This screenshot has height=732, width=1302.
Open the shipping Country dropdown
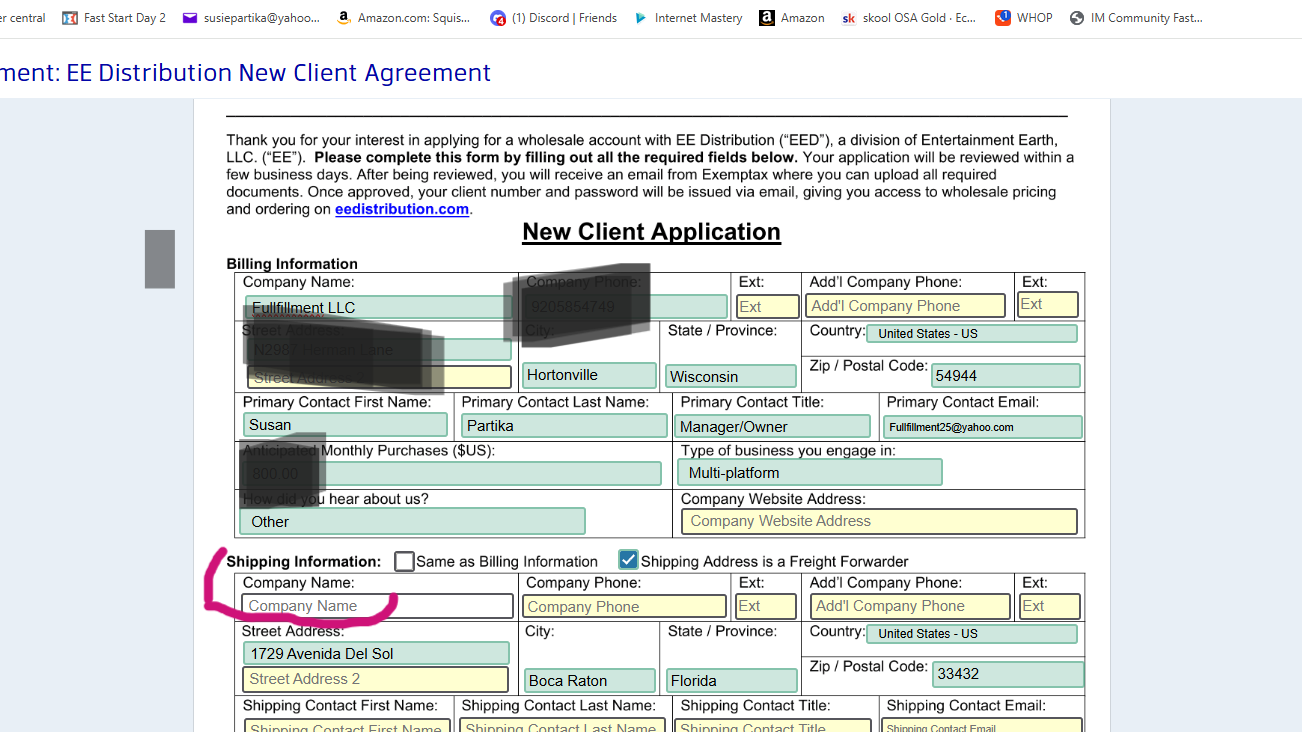pyautogui.click(x=972, y=634)
